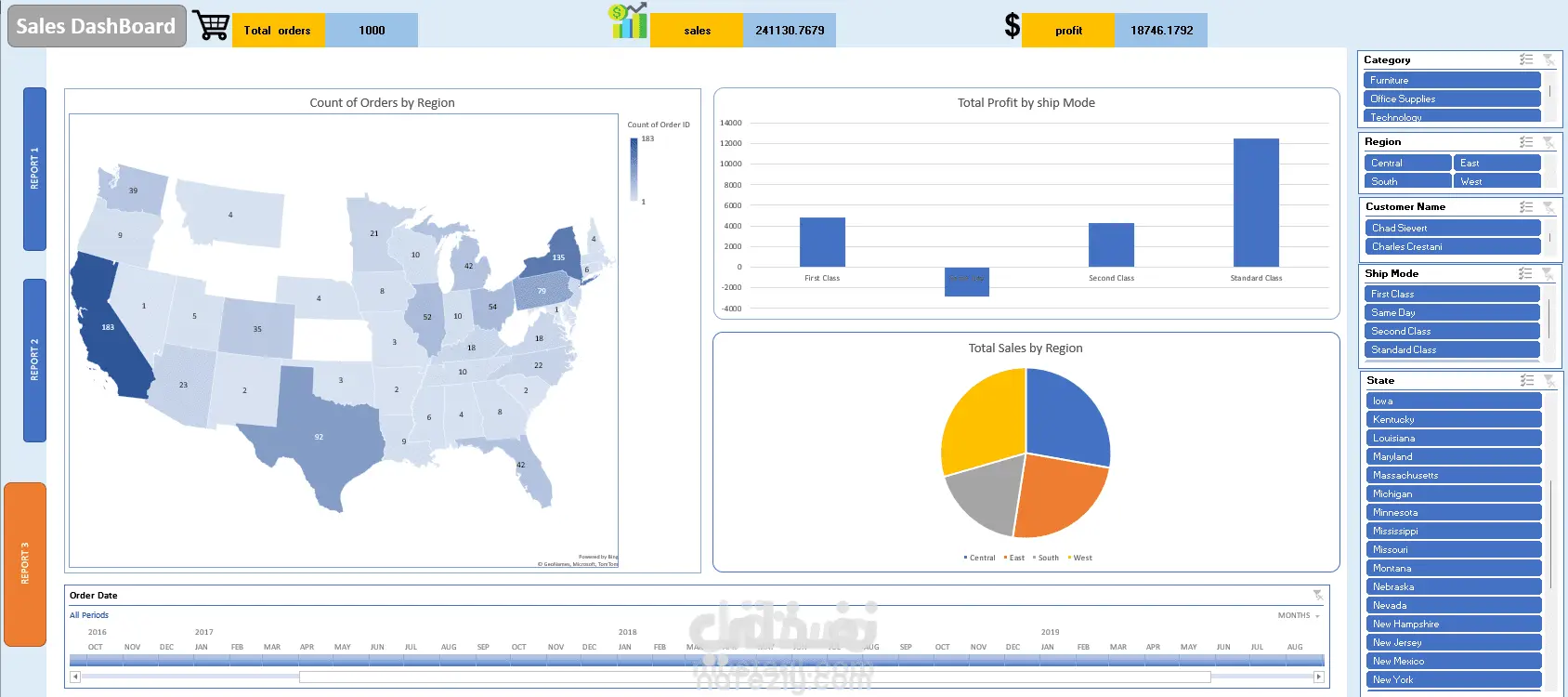1568x697 pixels.
Task: Switch to the REPORT 3 tab
Action: point(25,564)
